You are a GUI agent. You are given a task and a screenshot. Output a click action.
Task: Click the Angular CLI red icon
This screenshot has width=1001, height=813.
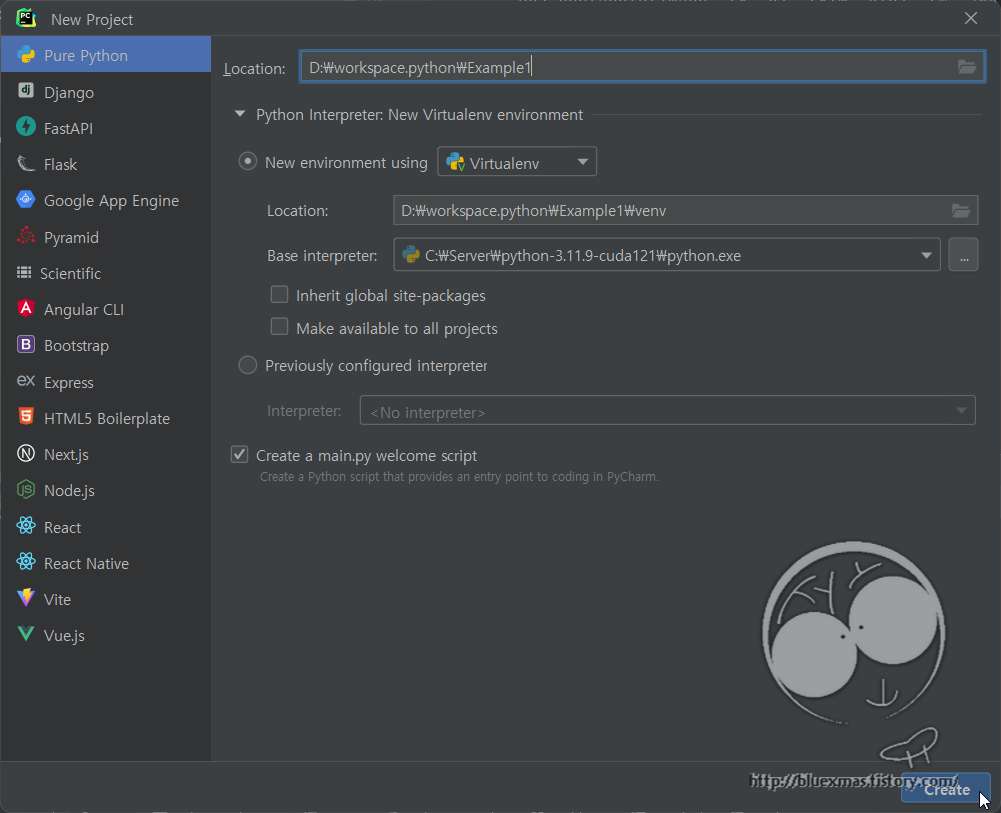pos(26,308)
